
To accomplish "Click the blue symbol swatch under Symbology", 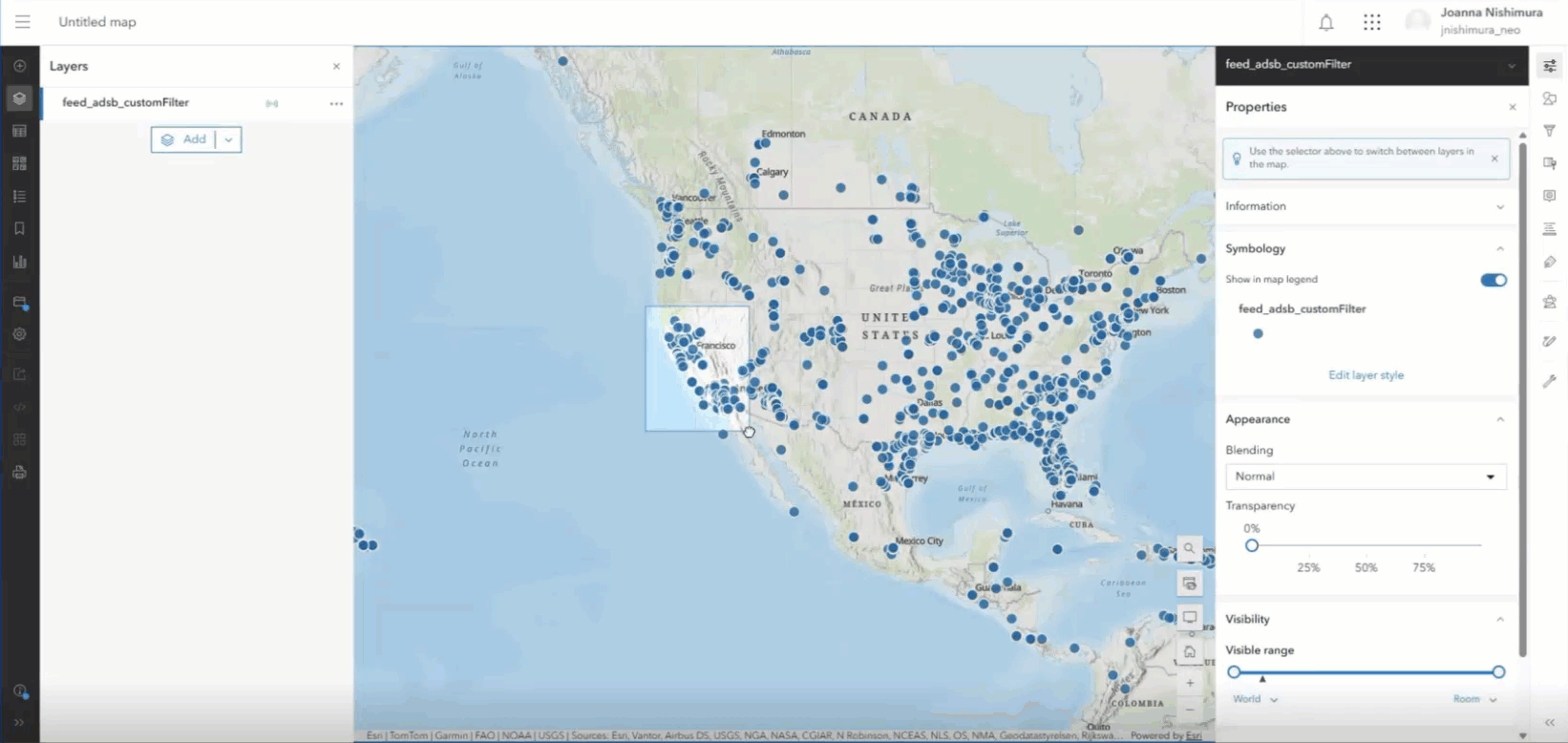I will pyautogui.click(x=1258, y=333).
